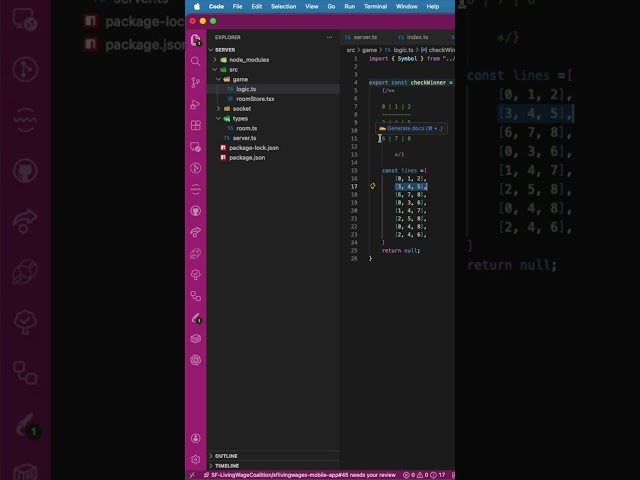Click Generate docs code lens button
Viewport: 640px width, 480px height.
(411, 129)
